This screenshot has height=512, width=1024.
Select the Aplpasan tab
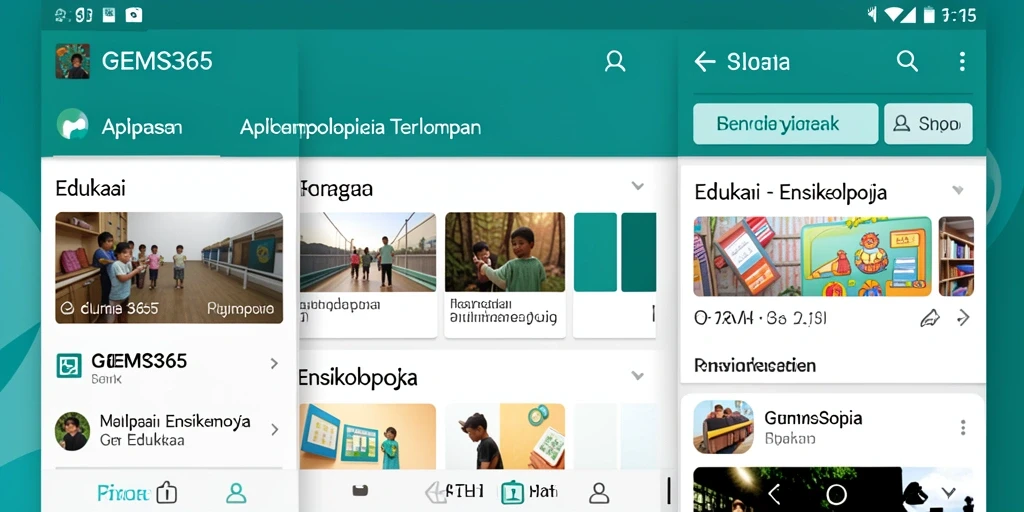click(x=141, y=127)
